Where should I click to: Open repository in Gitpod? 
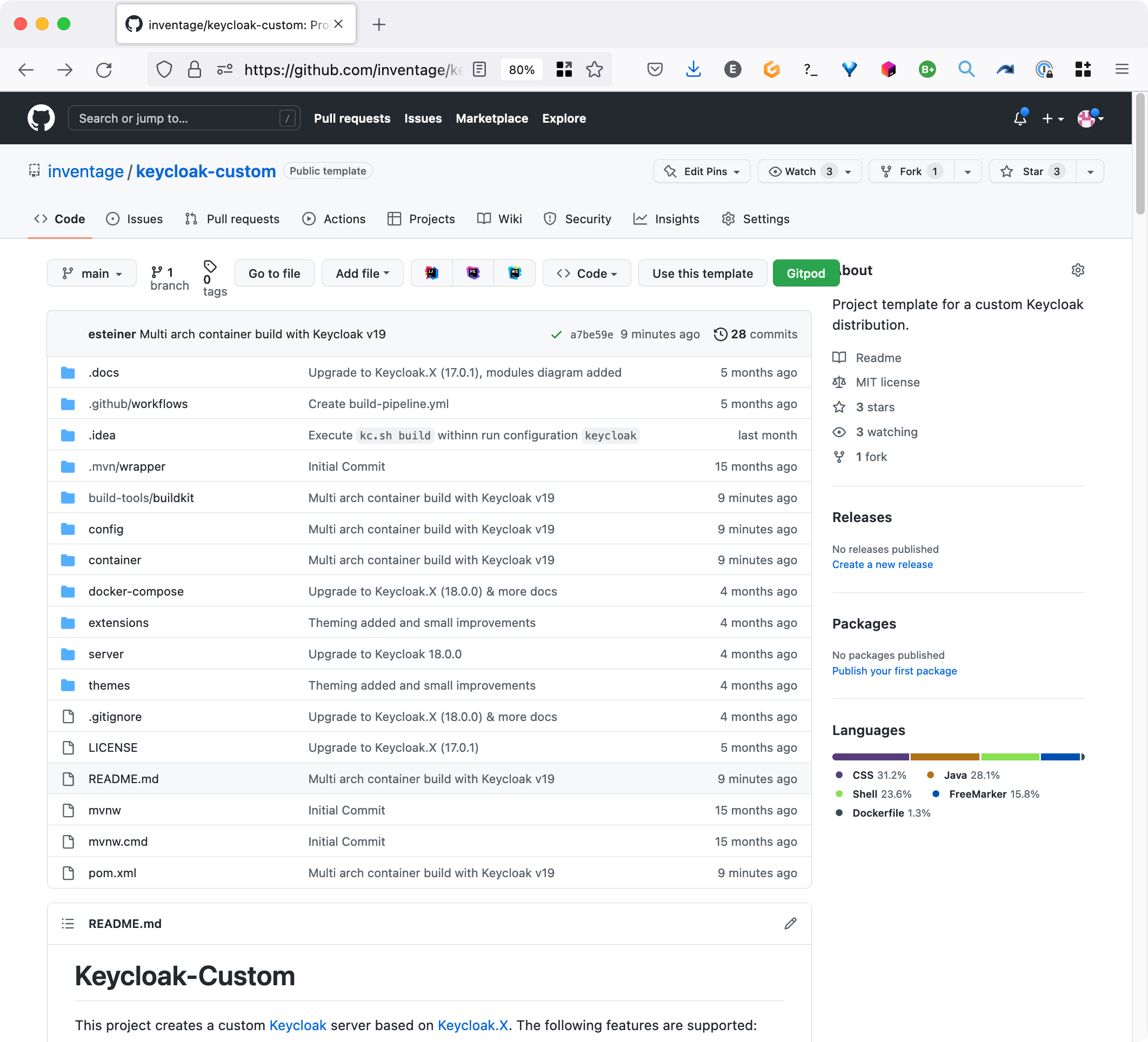pyautogui.click(x=806, y=273)
